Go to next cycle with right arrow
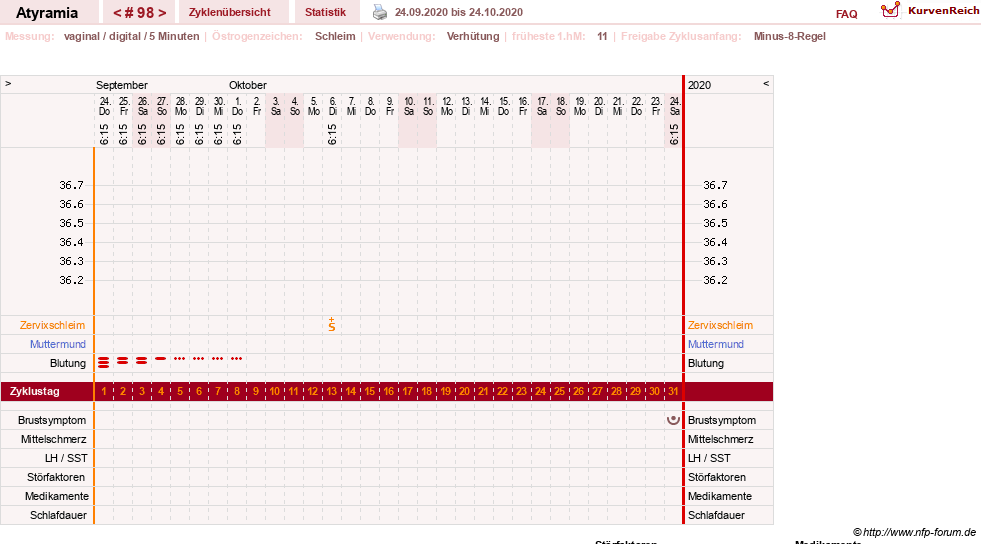Image resolution: width=981 pixels, height=544 pixels. [162, 13]
